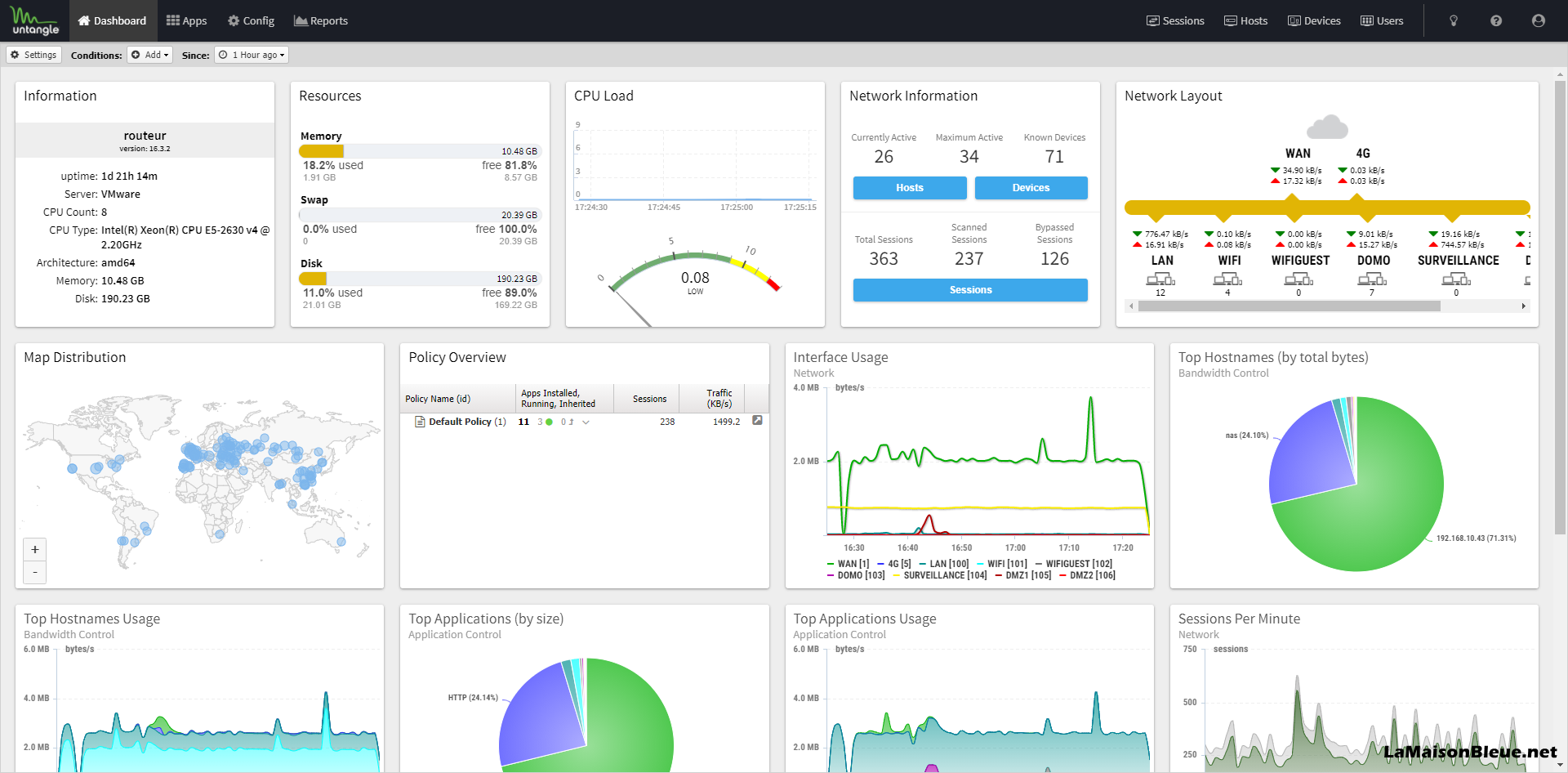Viewport: 1568px width, 773px height.
Task: Open the Hosts view
Action: 1245,20
